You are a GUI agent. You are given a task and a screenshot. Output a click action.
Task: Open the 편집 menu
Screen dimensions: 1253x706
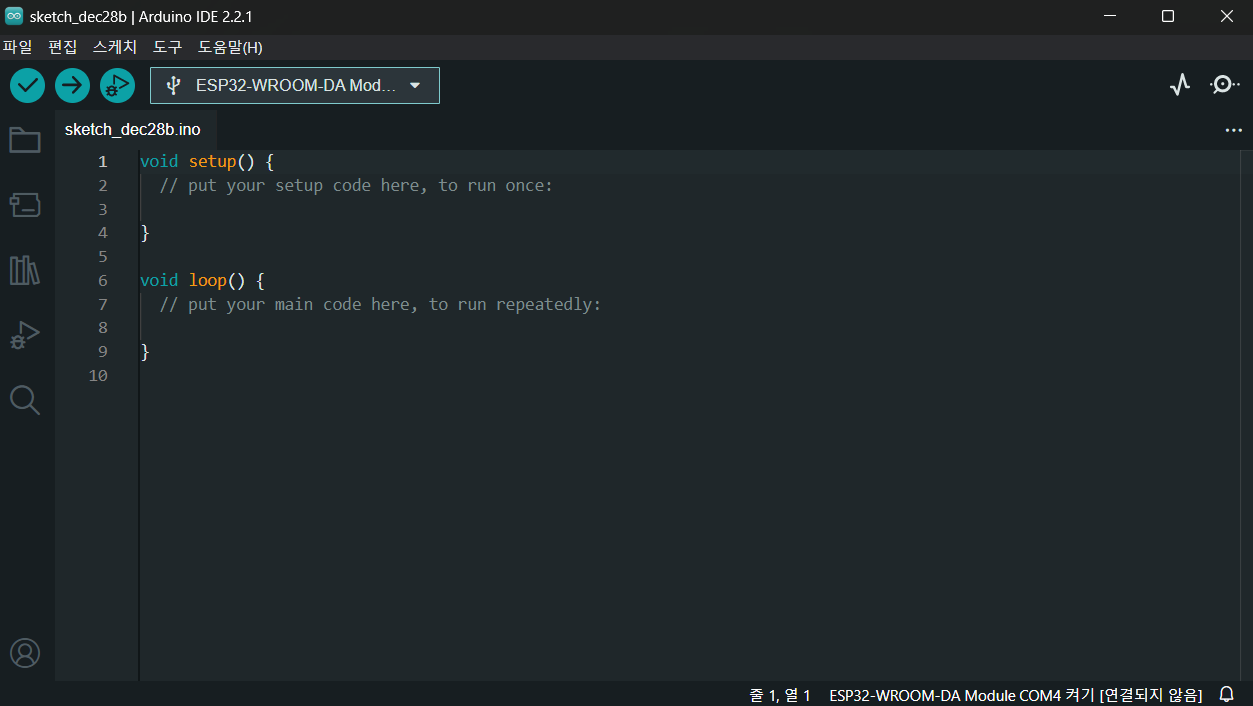pos(62,47)
